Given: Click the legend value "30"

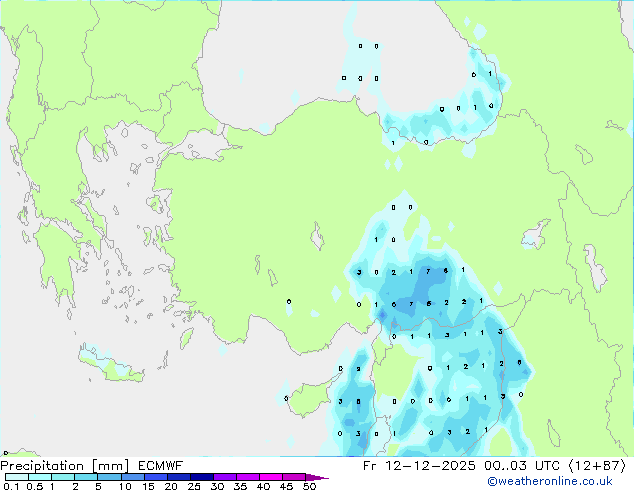Looking at the screenshot, I should coord(217,486).
